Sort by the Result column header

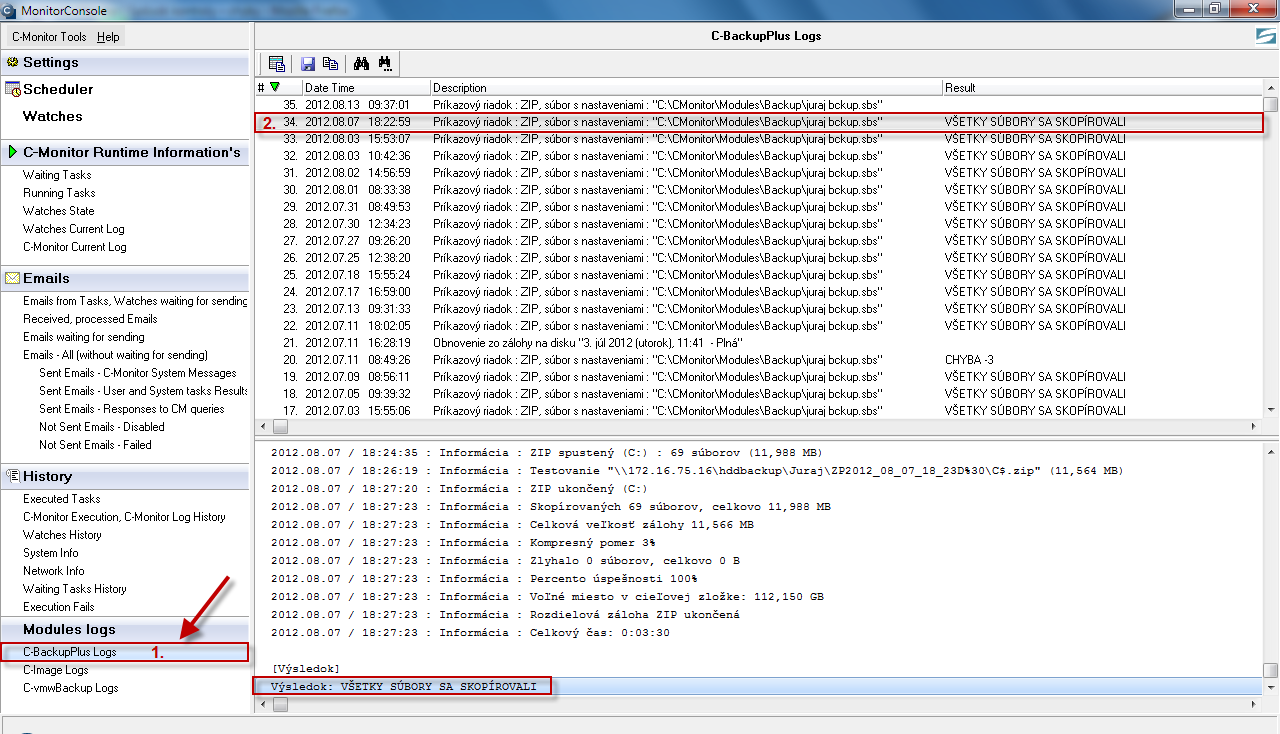point(1102,88)
